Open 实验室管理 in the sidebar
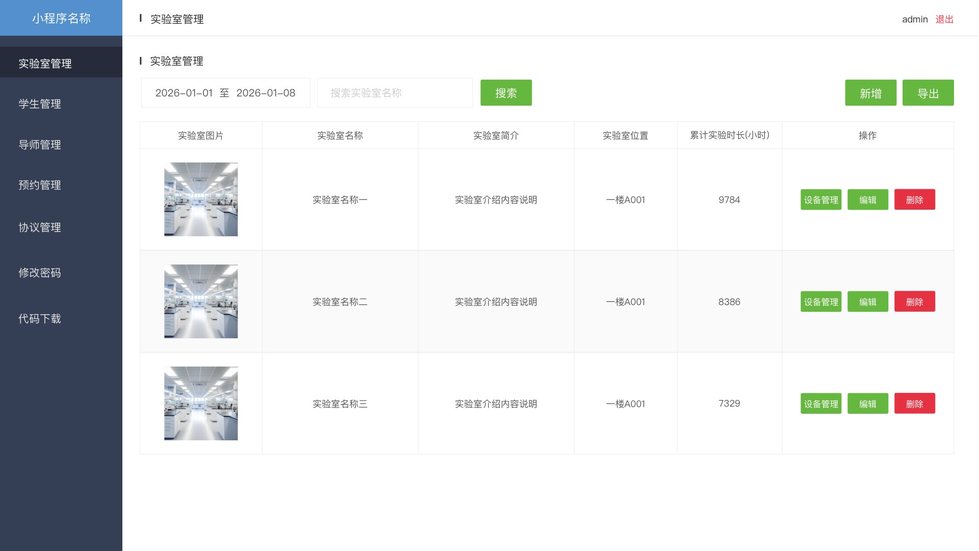Viewport: 979px width, 551px height. tap(61, 63)
